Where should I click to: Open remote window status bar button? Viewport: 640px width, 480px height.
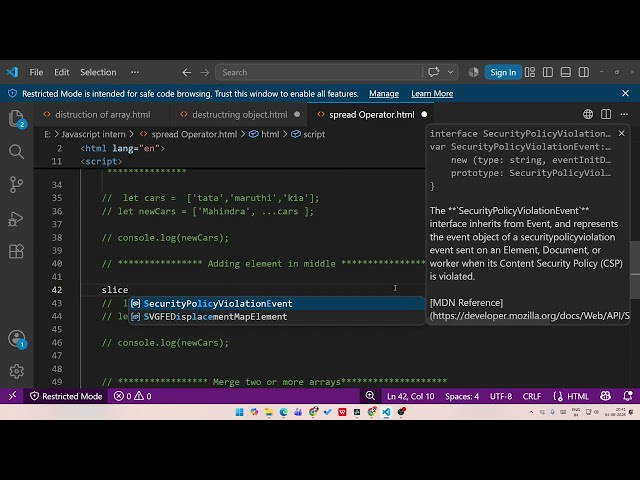point(12,396)
